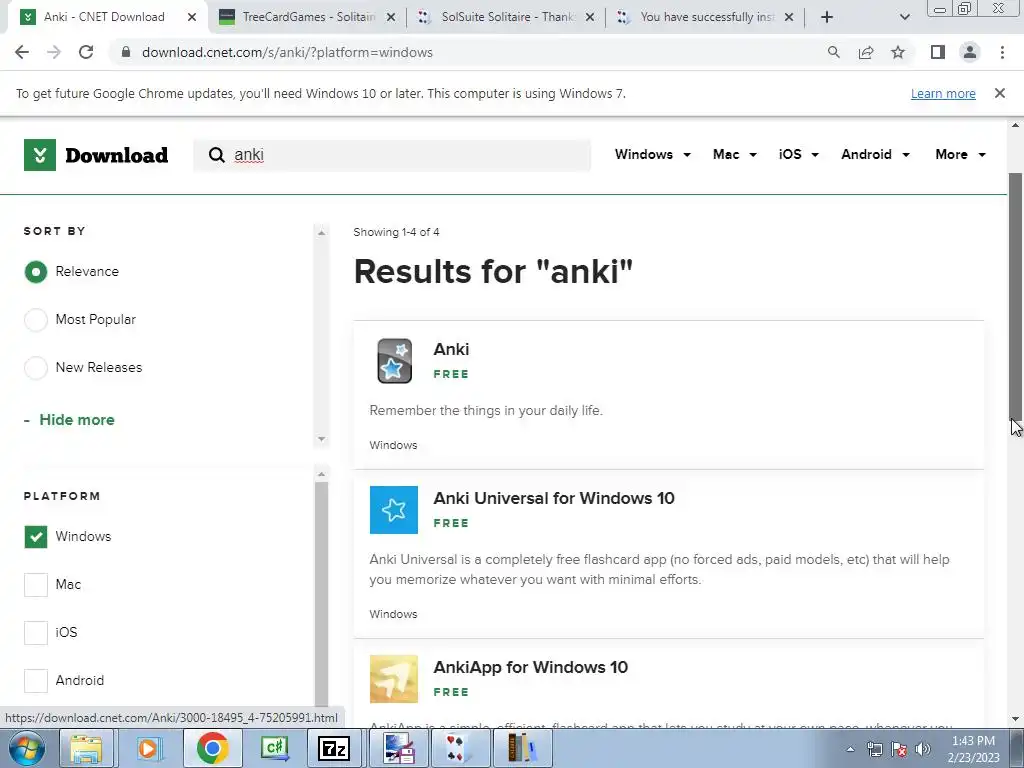1024x768 pixels.
Task: Click AnkiApp for Windows 10 icon
Action: [x=394, y=679]
